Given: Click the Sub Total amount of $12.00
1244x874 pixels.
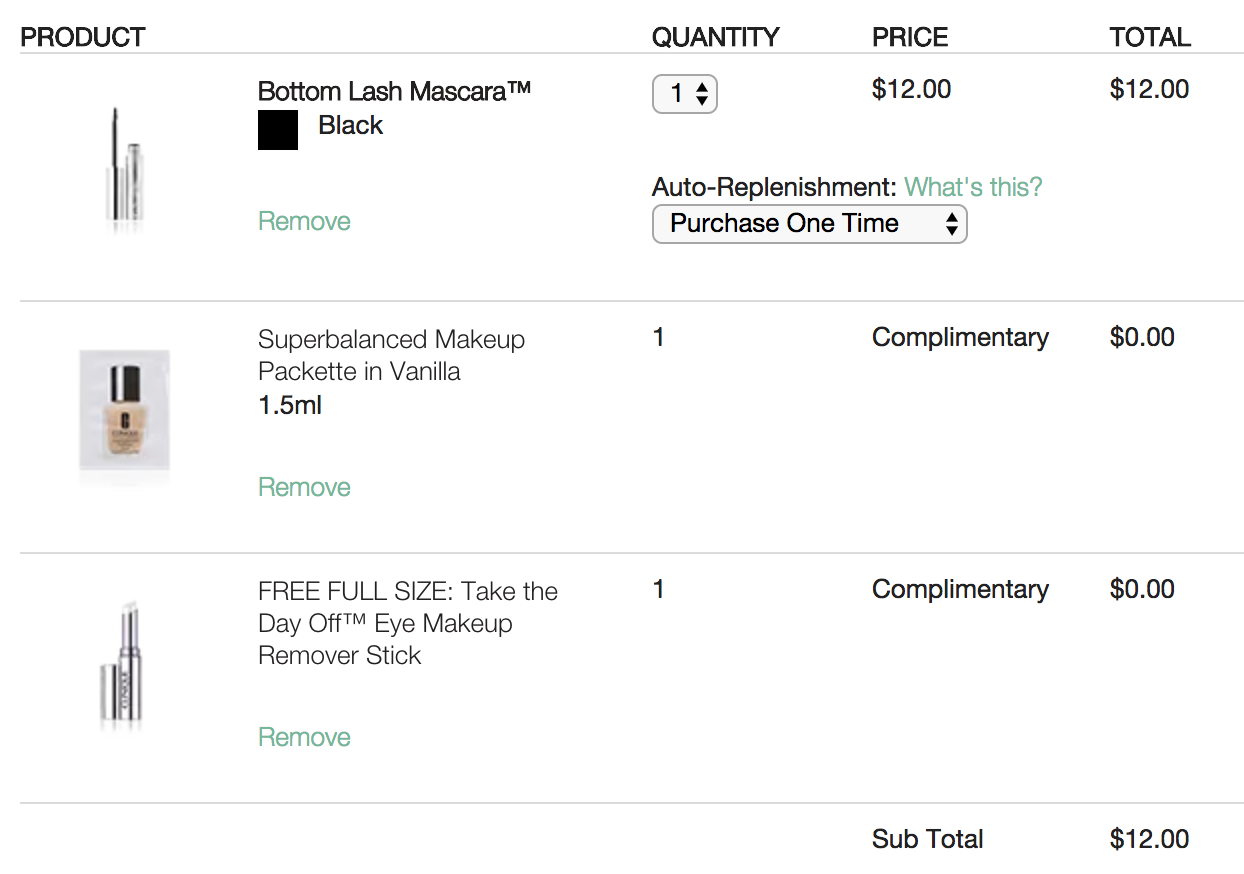Looking at the screenshot, I should click(x=1150, y=839).
